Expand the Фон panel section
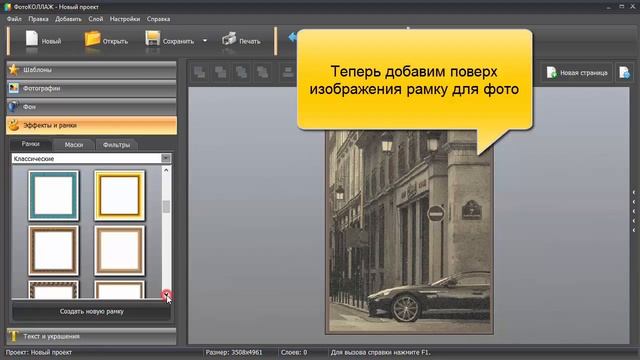This screenshot has height=360, width=640. (x=91, y=107)
